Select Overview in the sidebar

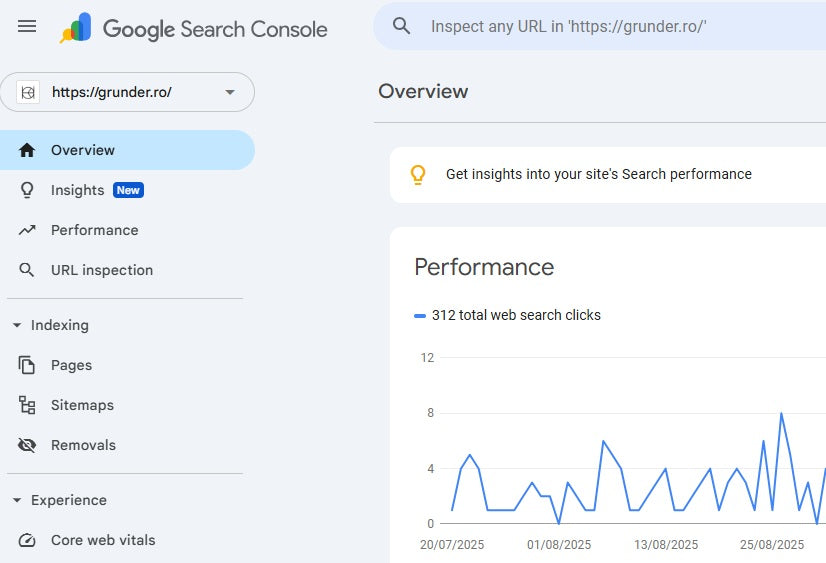(x=83, y=150)
